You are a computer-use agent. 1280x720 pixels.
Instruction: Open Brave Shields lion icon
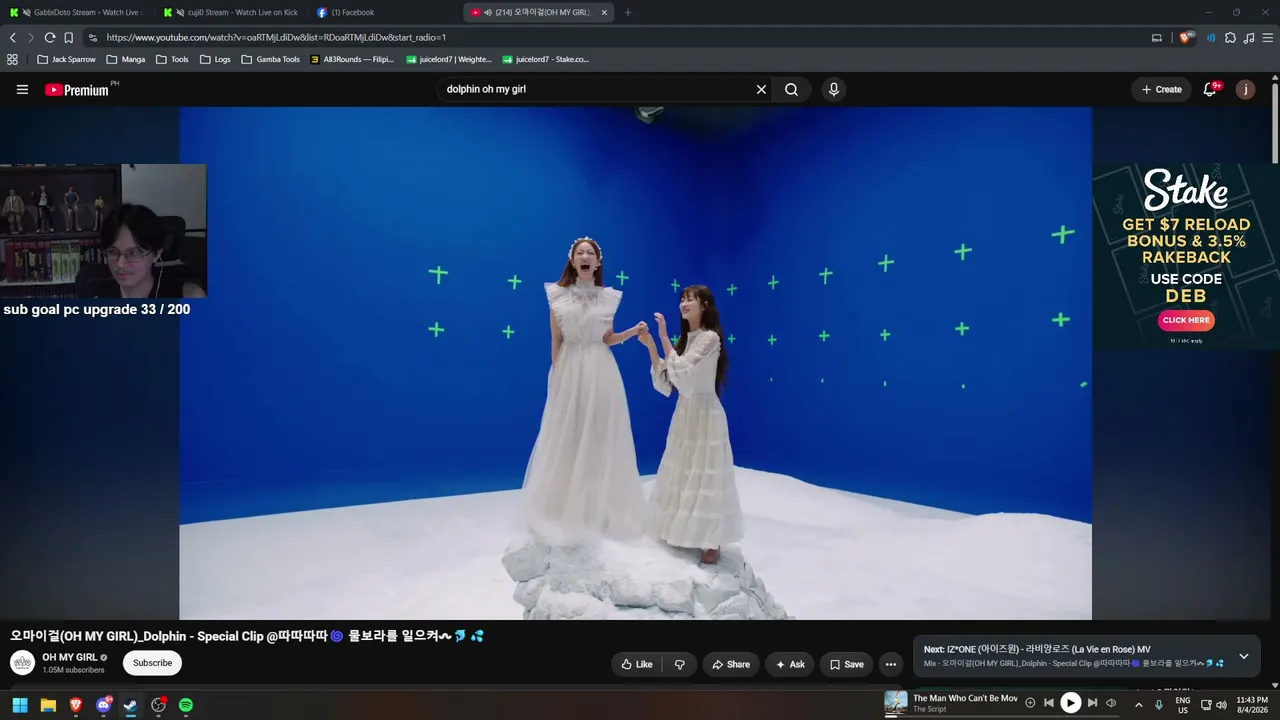[1186, 37]
